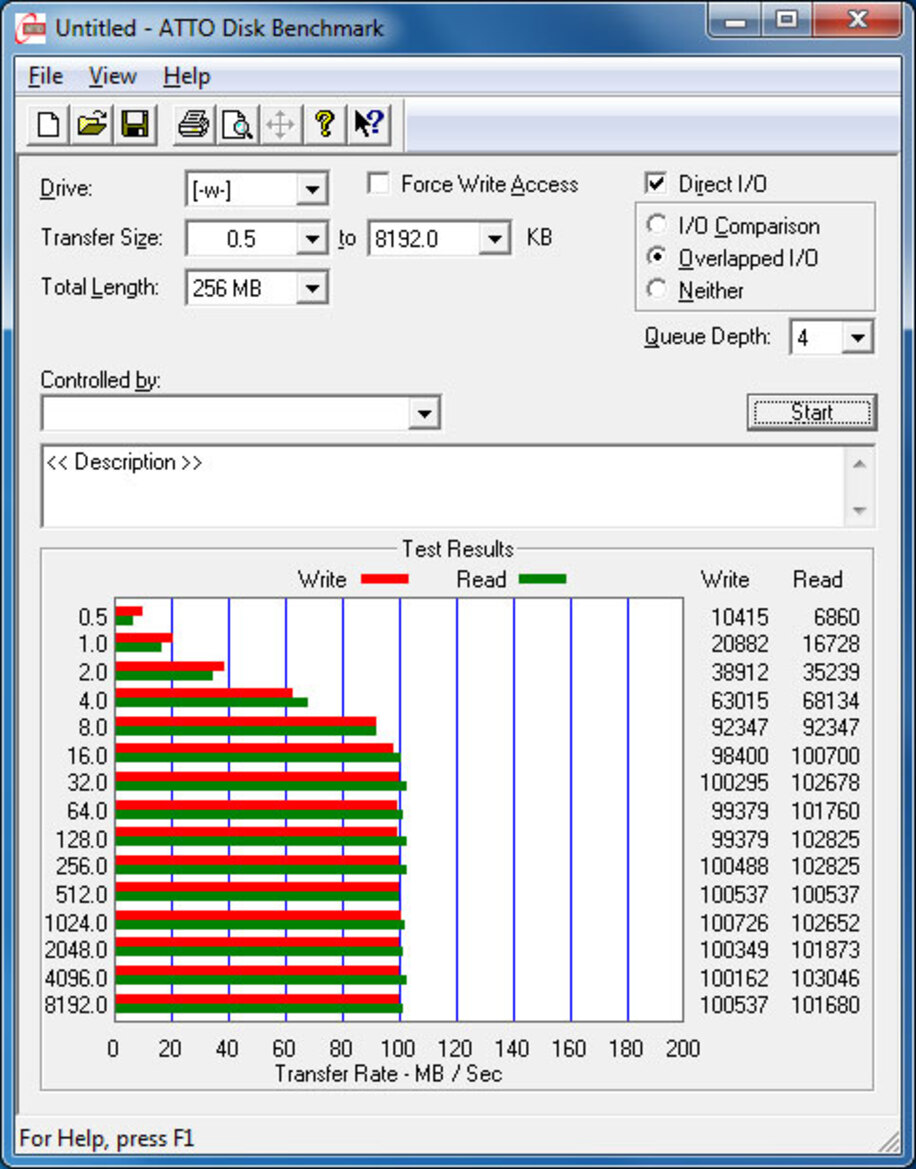916x1169 pixels.
Task: Open the Queue Depth dropdown
Action: tap(857, 338)
